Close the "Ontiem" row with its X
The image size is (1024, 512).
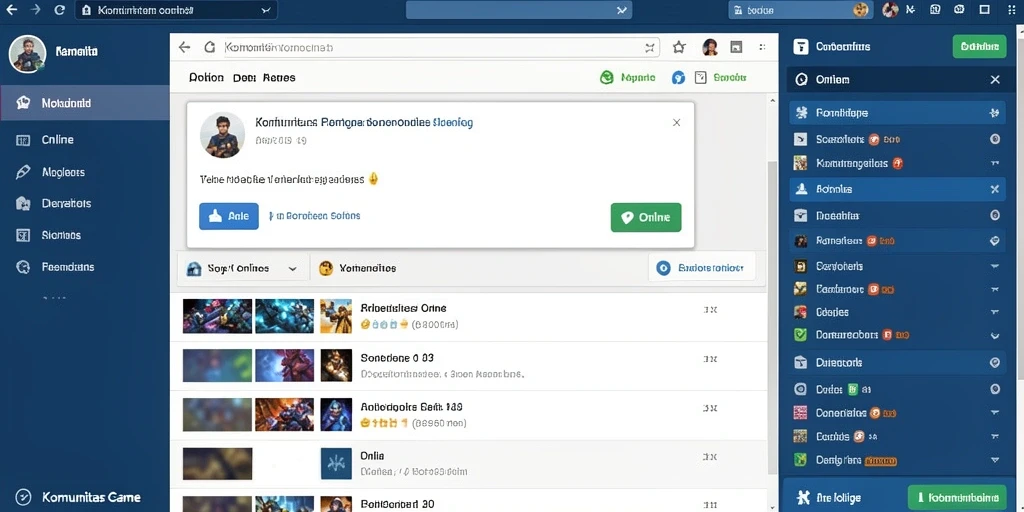(x=995, y=80)
